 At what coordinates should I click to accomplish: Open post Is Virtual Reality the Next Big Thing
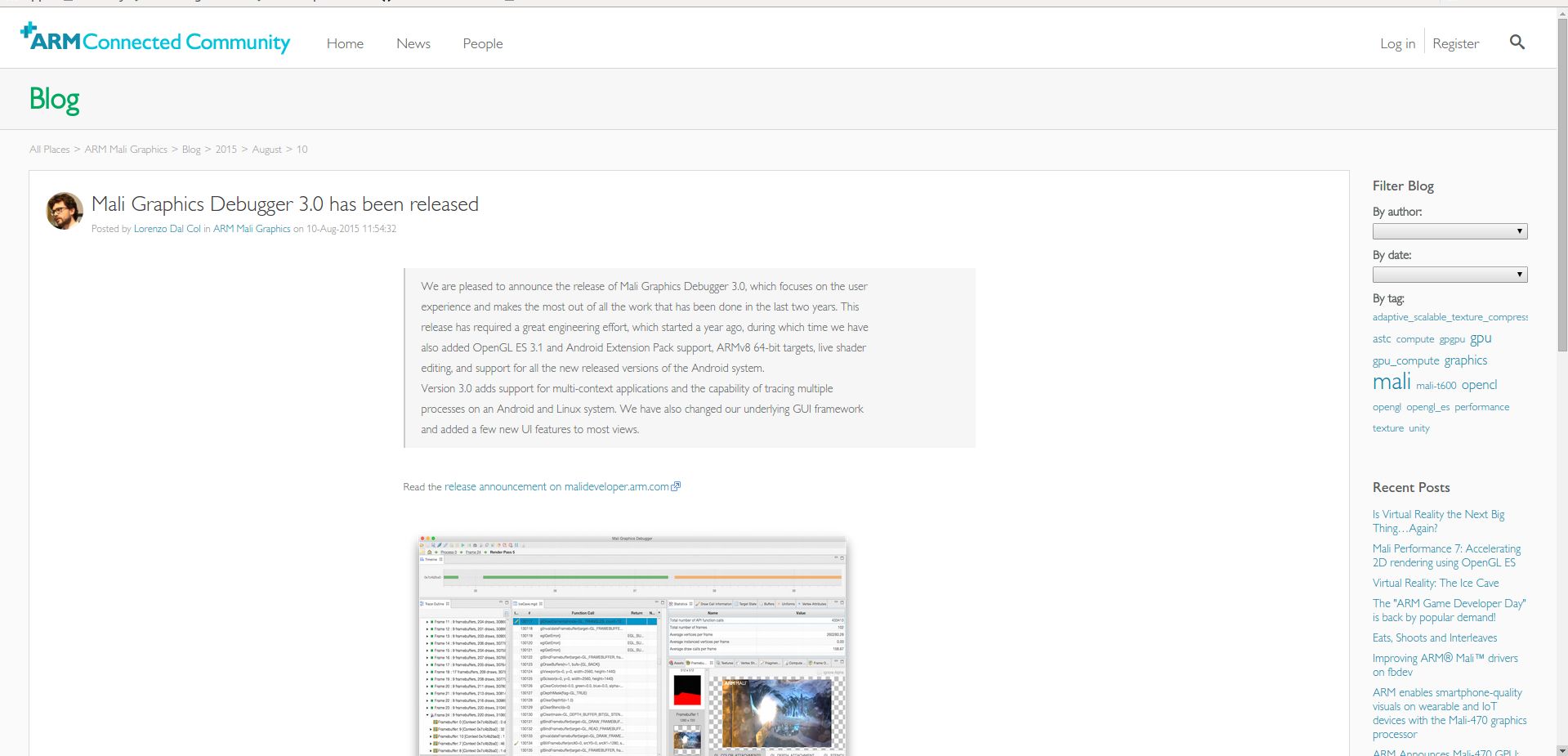(x=1438, y=521)
